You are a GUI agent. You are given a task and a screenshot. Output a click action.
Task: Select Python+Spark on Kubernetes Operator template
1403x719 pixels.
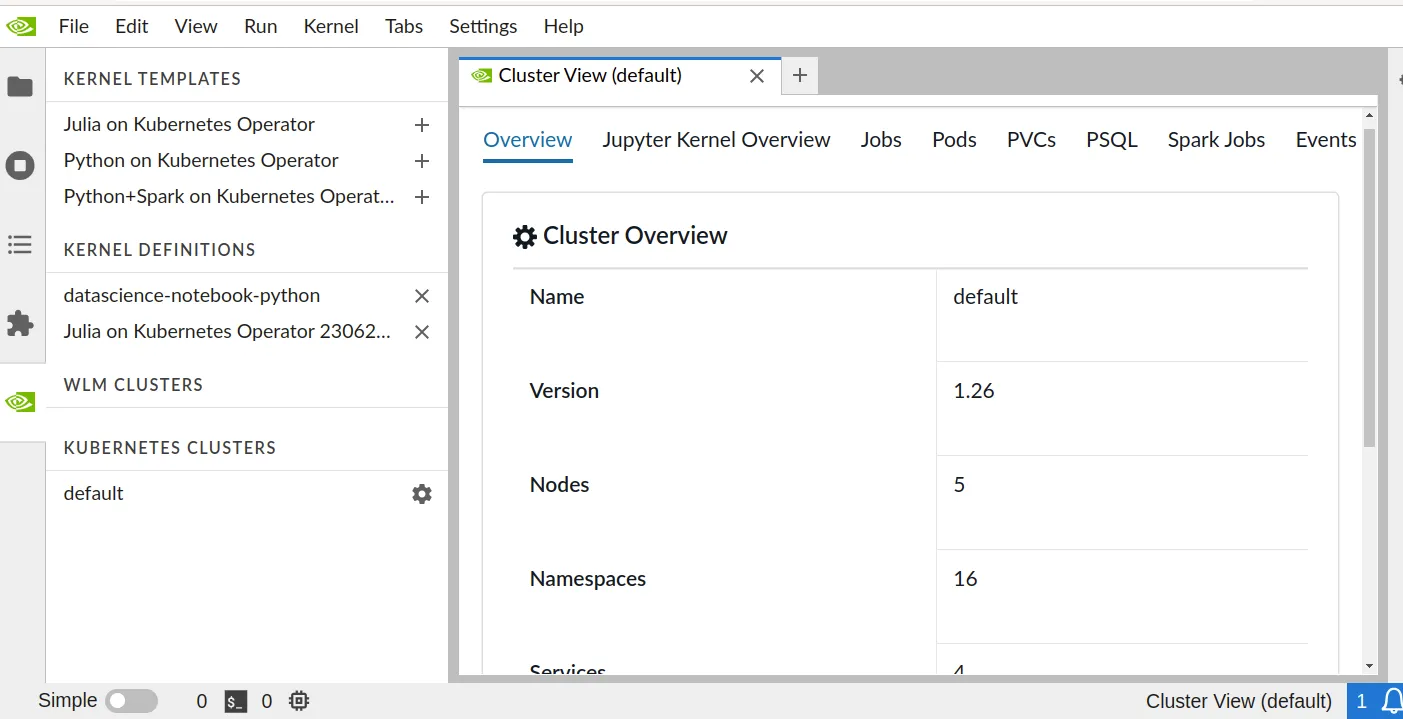point(229,197)
